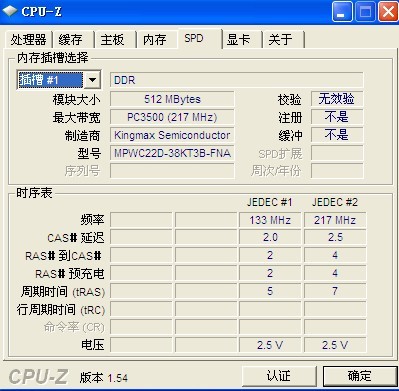
Task: Click the JEDEC #2 RAS# 预充电 value 4
Action: (335, 274)
